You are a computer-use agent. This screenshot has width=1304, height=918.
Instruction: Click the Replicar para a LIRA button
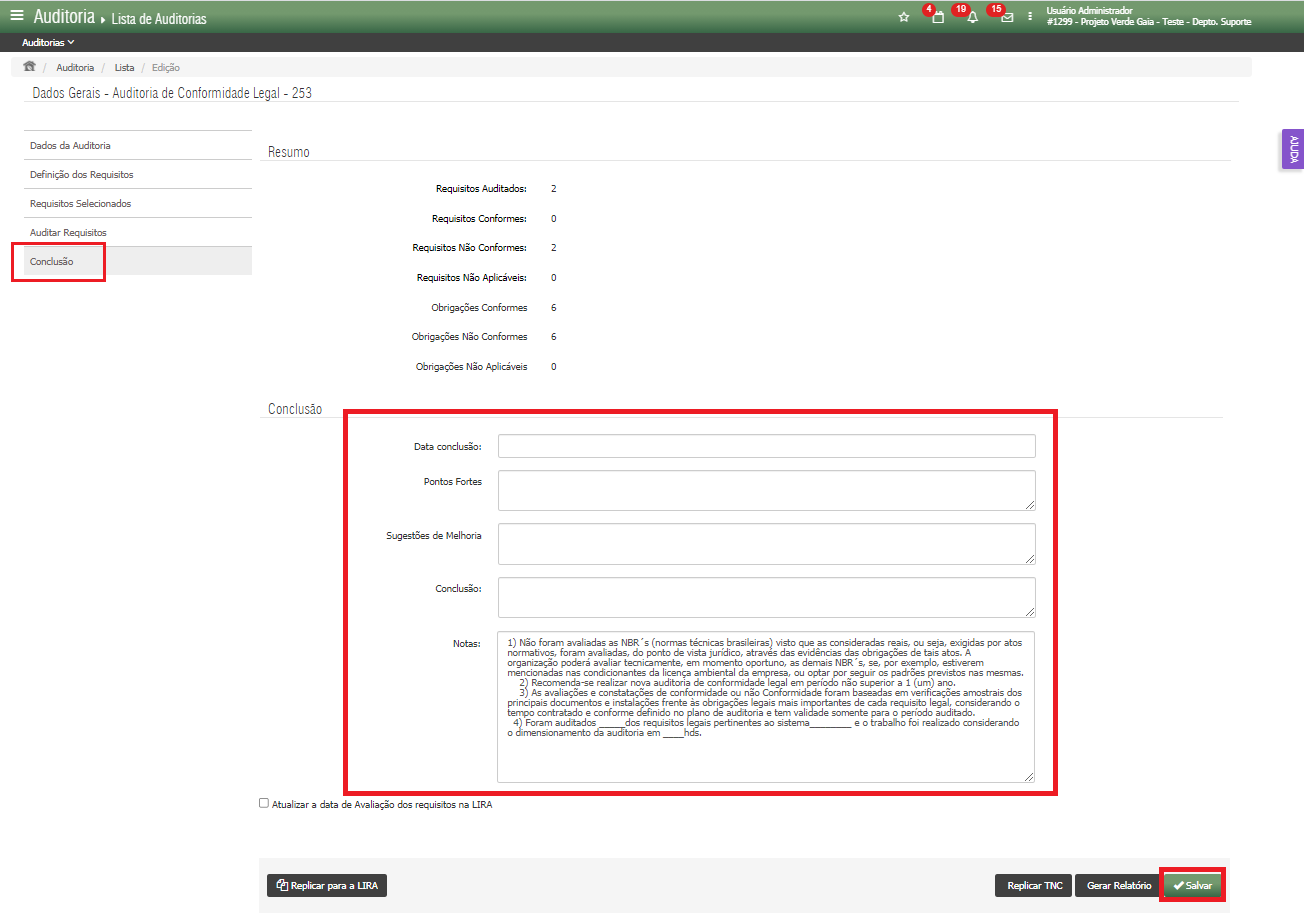[326, 885]
